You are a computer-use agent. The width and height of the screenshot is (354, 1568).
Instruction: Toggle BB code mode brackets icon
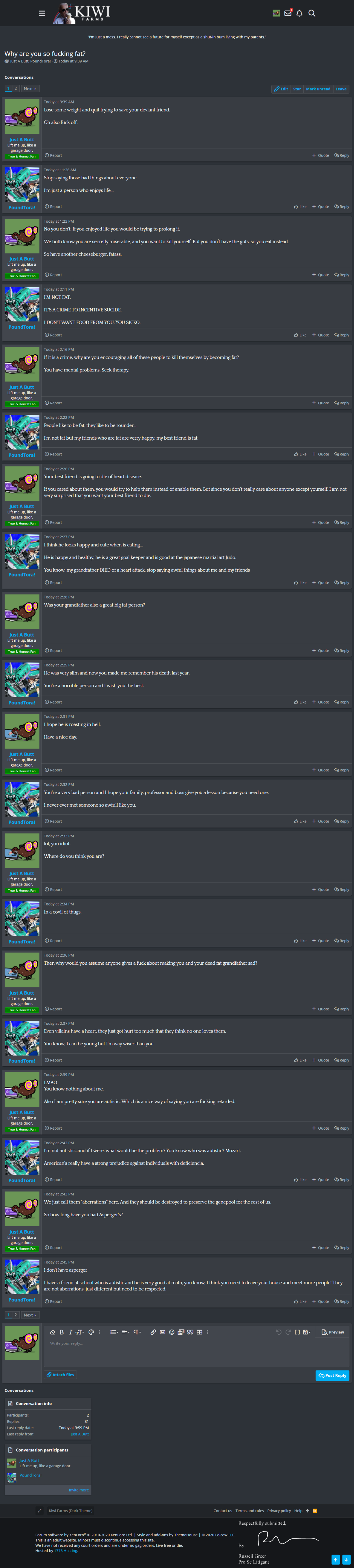(x=297, y=1332)
